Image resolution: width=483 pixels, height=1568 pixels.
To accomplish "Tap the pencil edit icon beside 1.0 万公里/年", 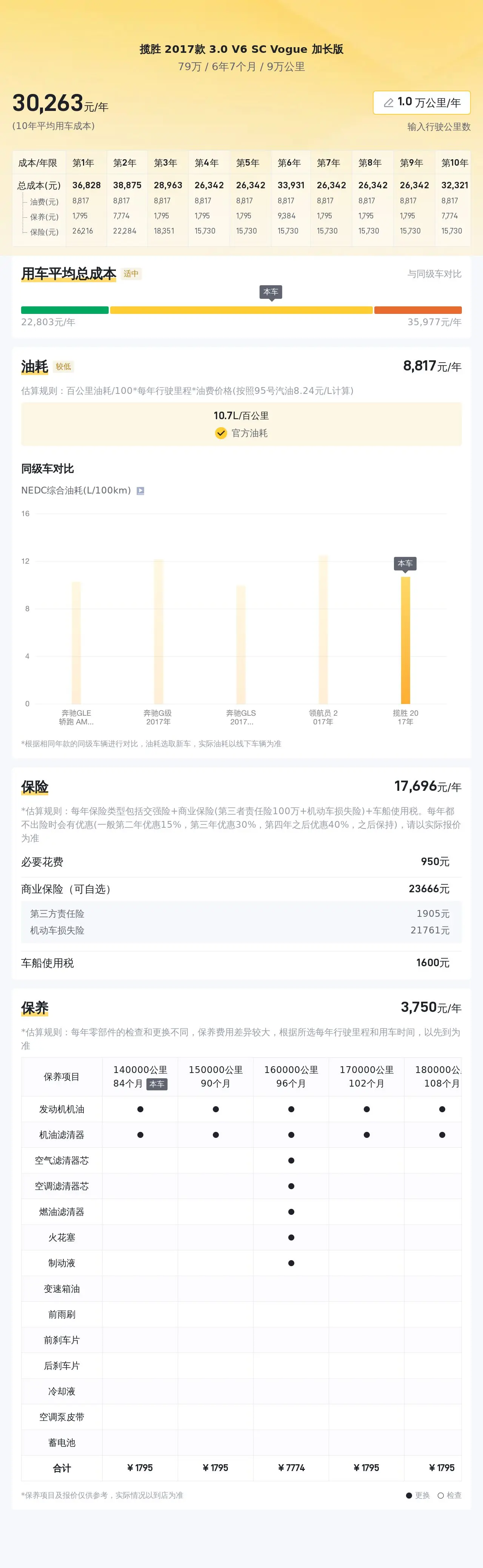I will (x=388, y=103).
